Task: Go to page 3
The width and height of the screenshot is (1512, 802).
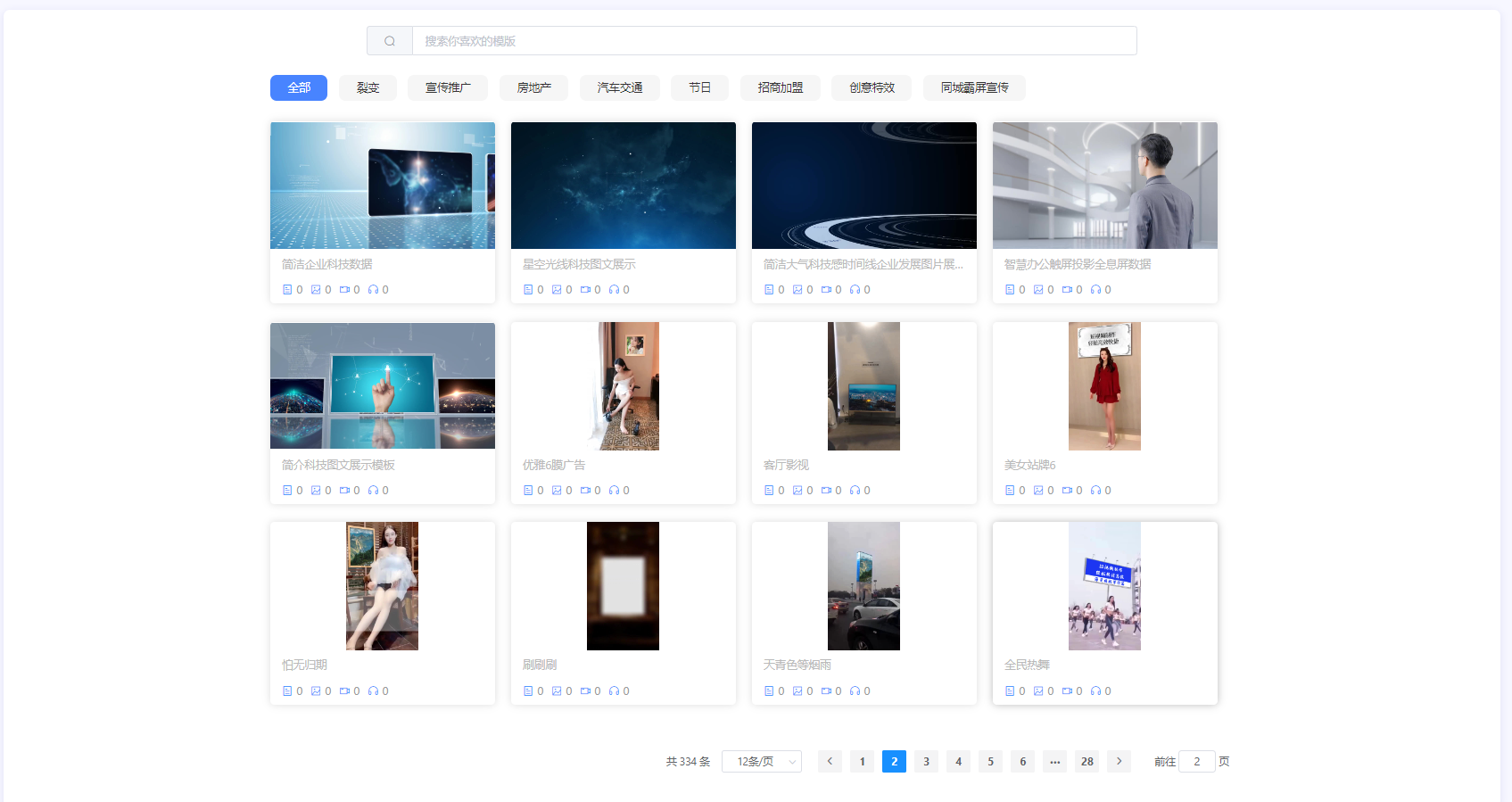Action: point(926,761)
